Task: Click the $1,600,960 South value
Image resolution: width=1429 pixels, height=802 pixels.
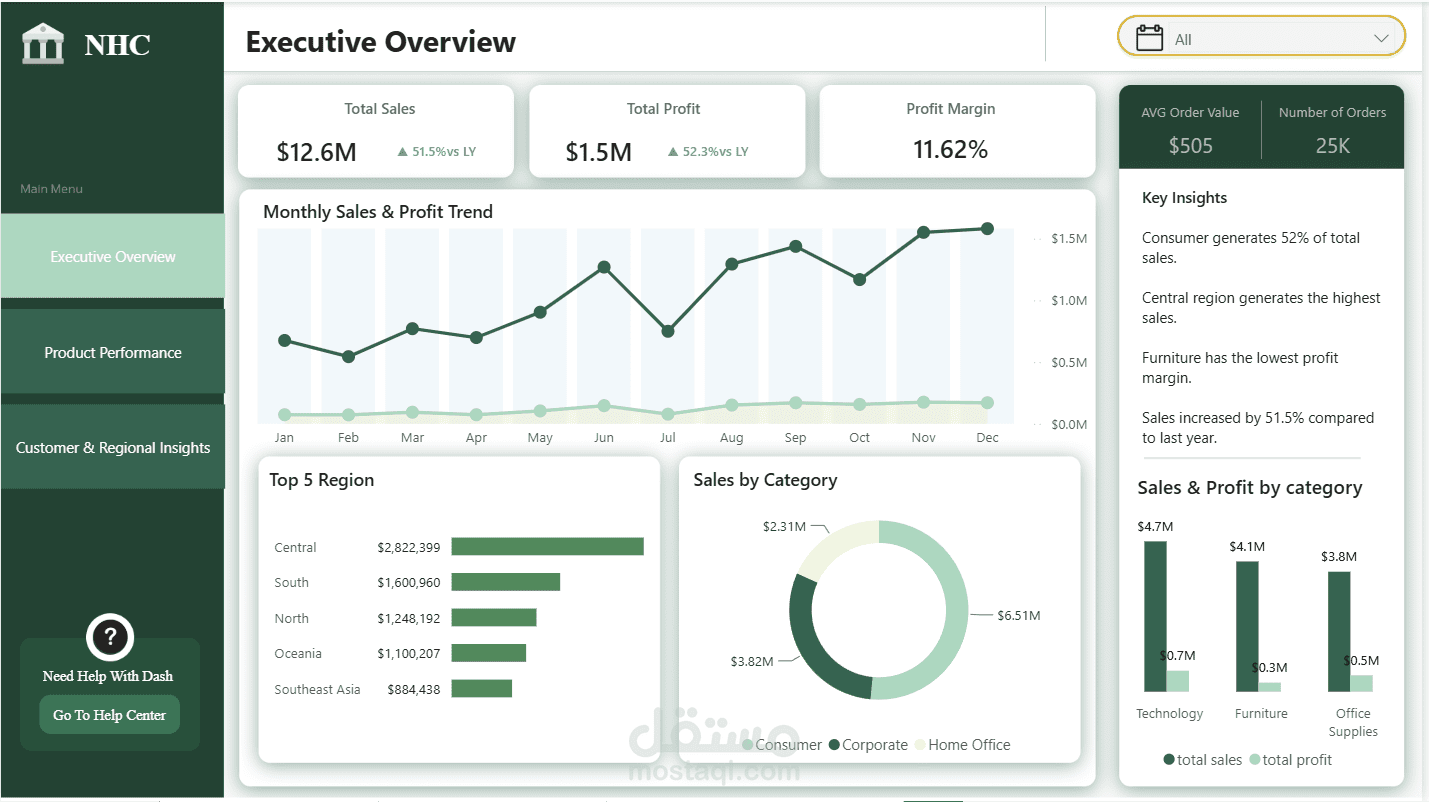Action: [x=408, y=582]
